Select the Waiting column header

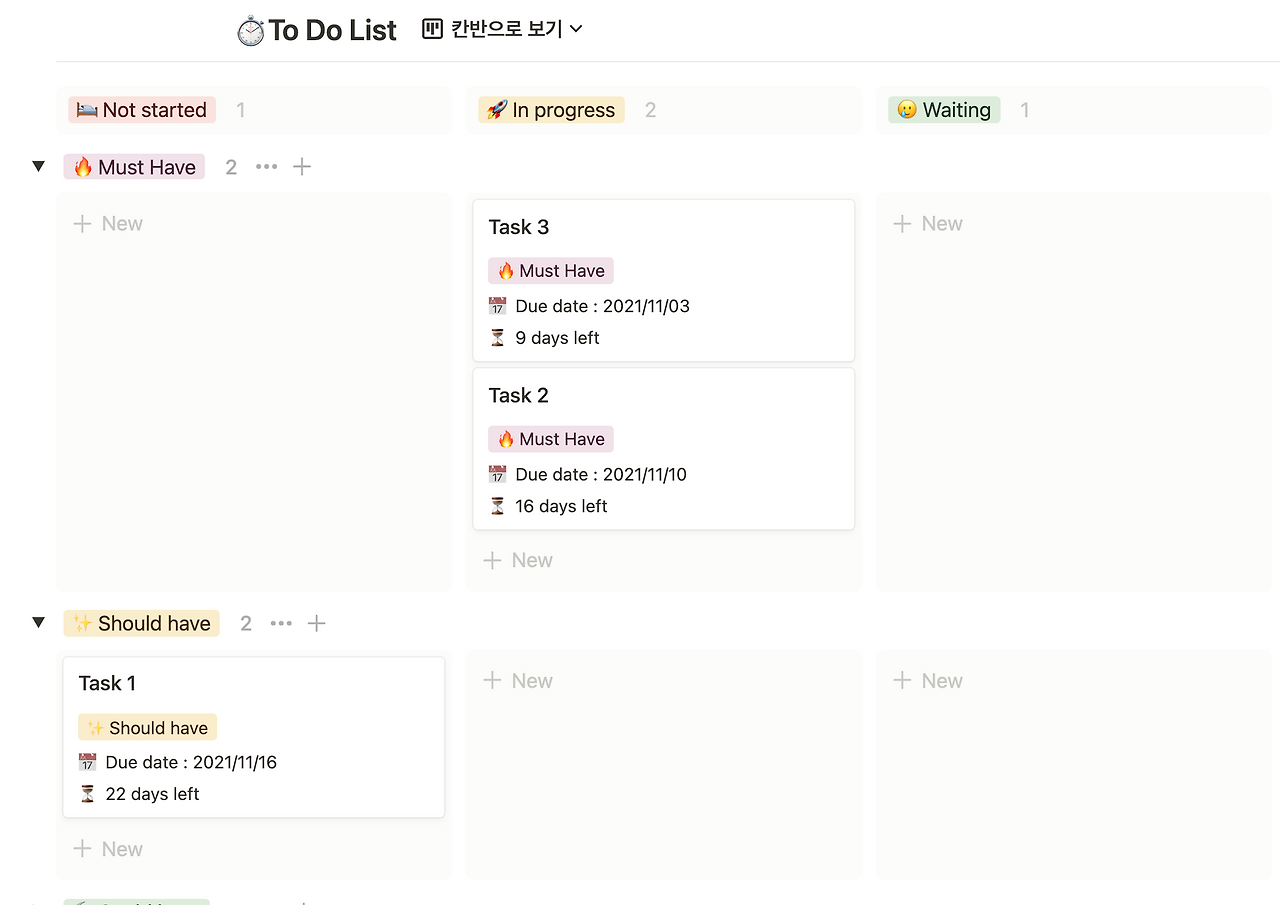coord(944,110)
